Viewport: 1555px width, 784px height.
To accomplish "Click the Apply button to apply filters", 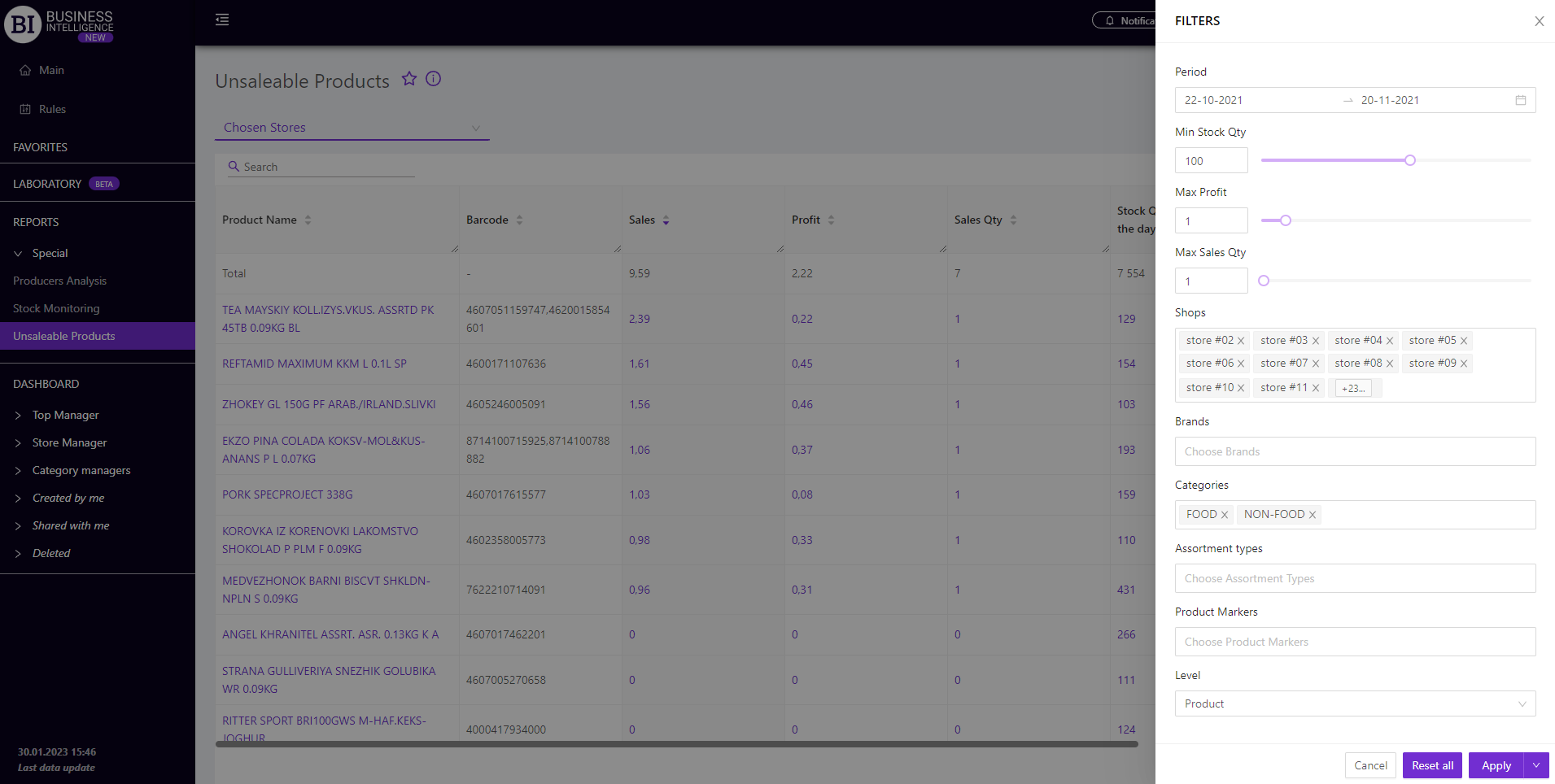I will (x=1496, y=765).
